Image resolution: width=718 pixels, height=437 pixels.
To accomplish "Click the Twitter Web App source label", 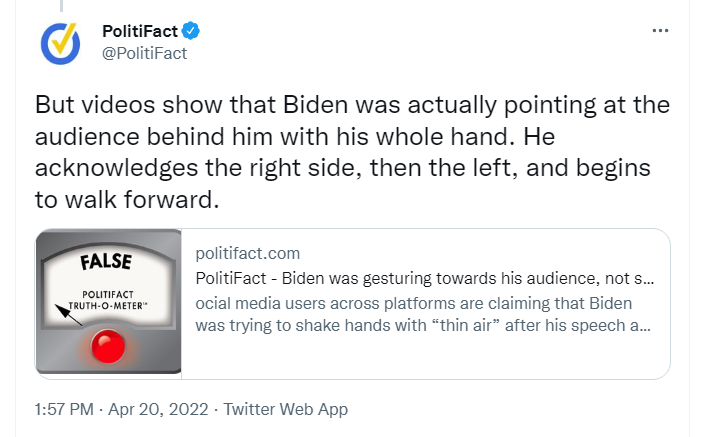I will (x=285, y=409).
